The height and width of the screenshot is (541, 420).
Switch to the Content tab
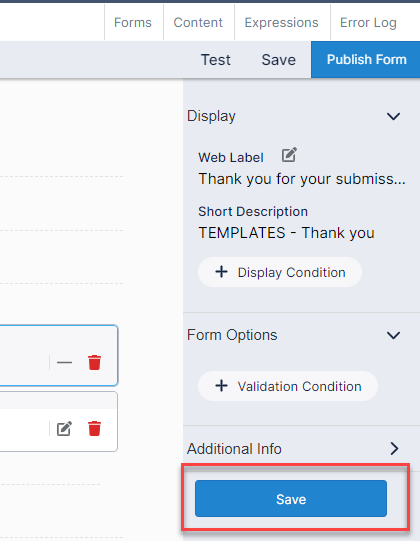[x=198, y=22]
